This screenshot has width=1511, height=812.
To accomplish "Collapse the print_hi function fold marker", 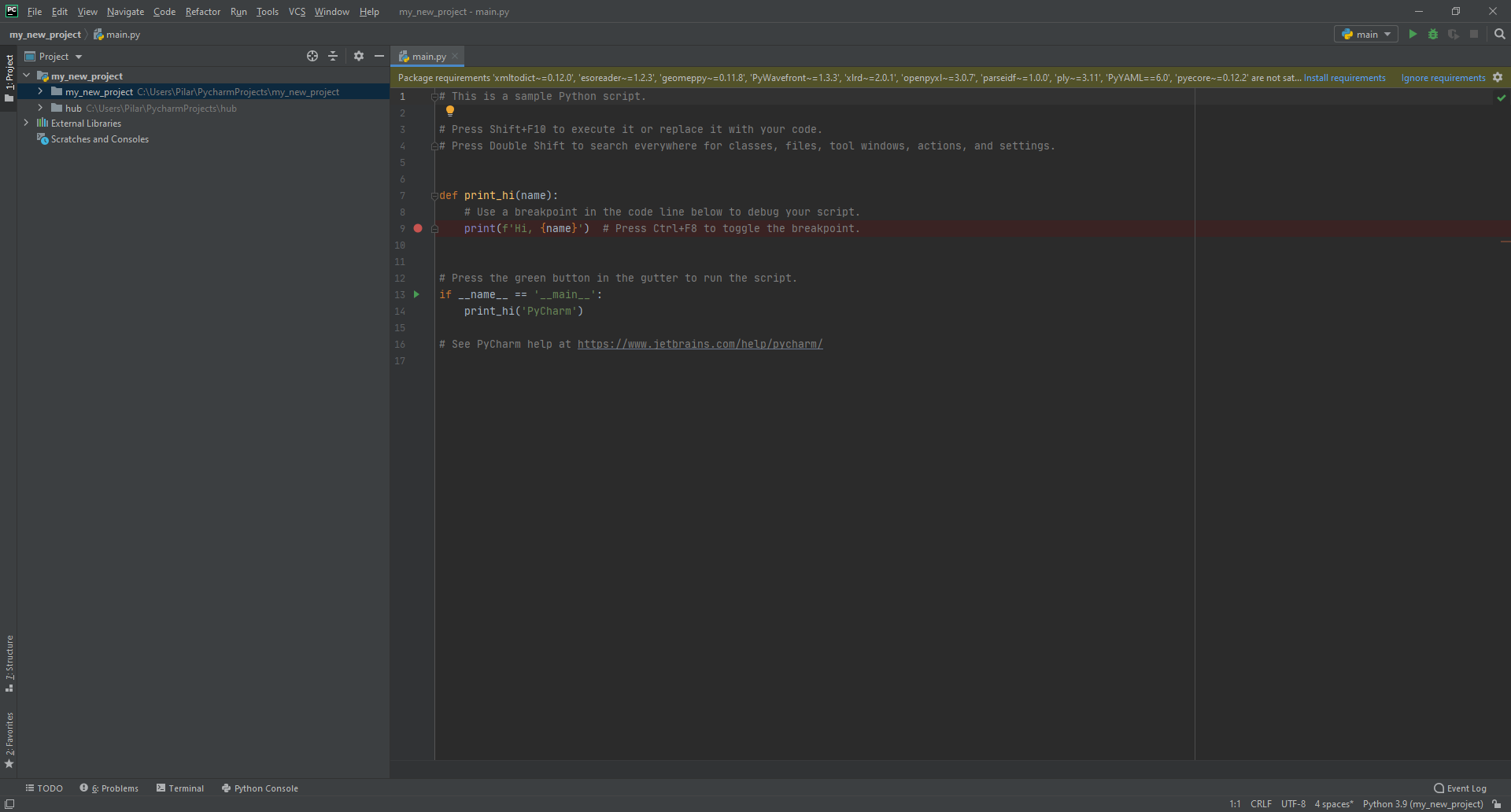I will tap(434, 195).
